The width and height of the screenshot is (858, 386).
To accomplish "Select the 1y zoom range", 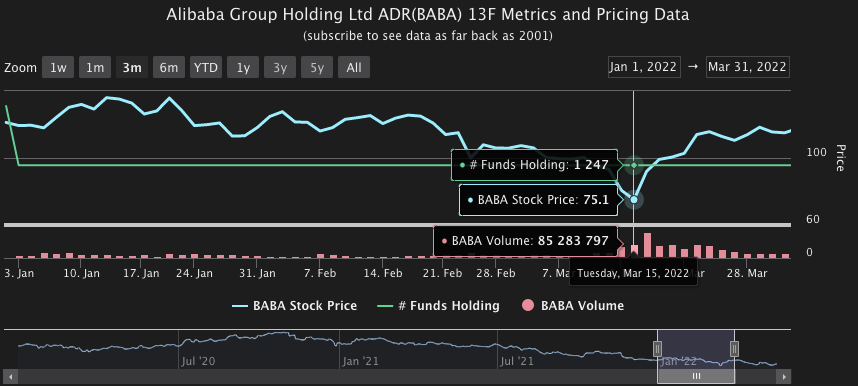I will click(x=243, y=68).
